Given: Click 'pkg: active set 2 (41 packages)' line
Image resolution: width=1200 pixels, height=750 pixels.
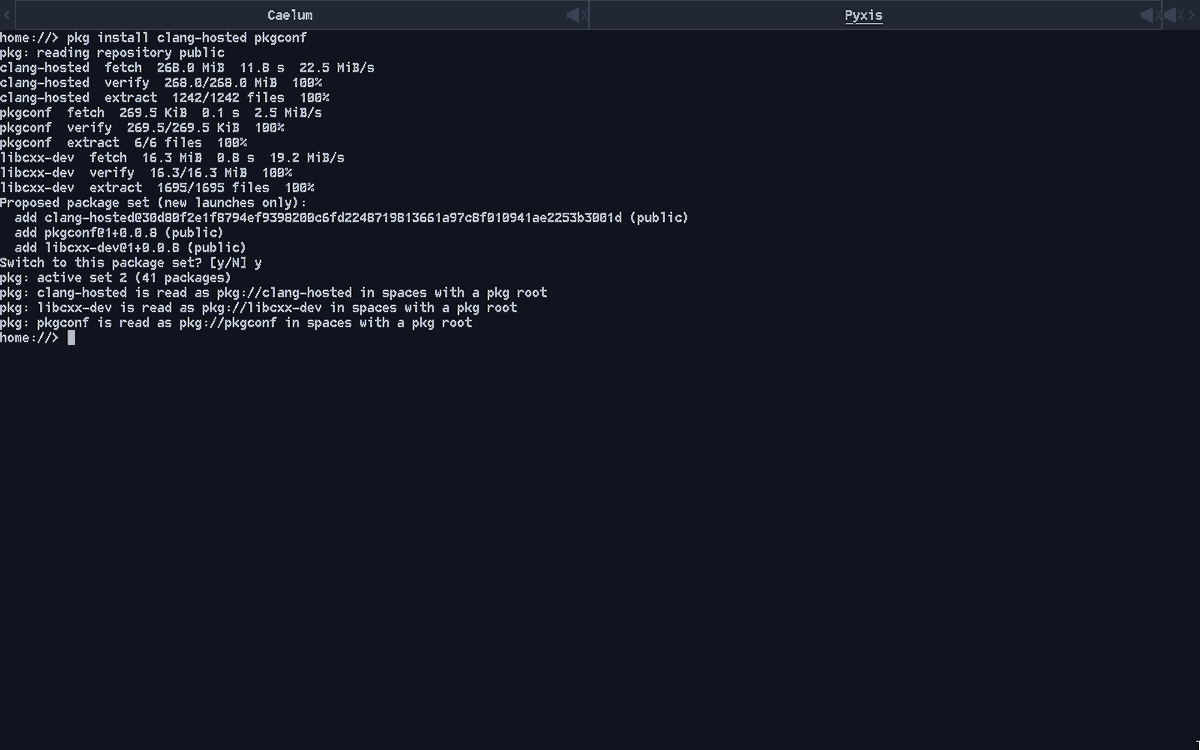Looking at the screenshot, I should (116, 278).
